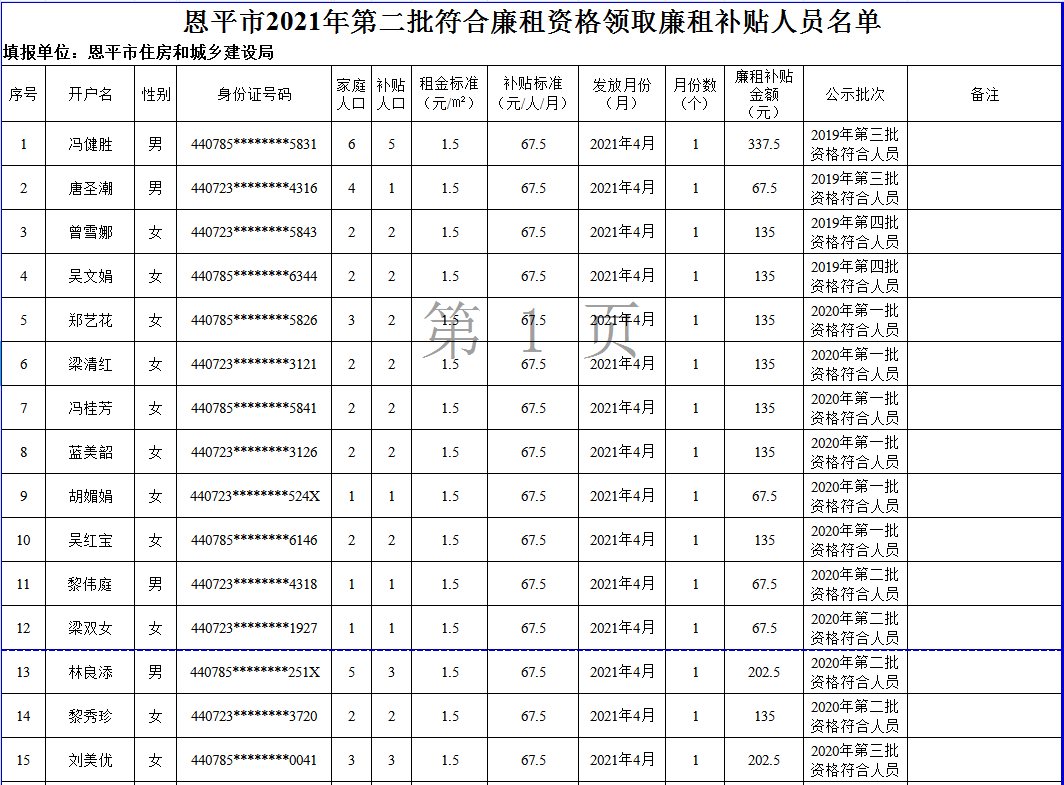Select the 填报单位 reporting unit cell
Screen dimensions: 1064x785
click(x=138, y=53)
